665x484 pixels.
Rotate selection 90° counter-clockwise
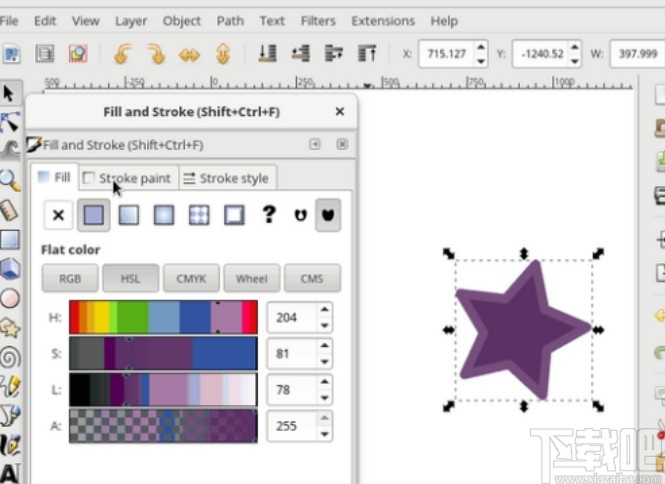(123, 54)
